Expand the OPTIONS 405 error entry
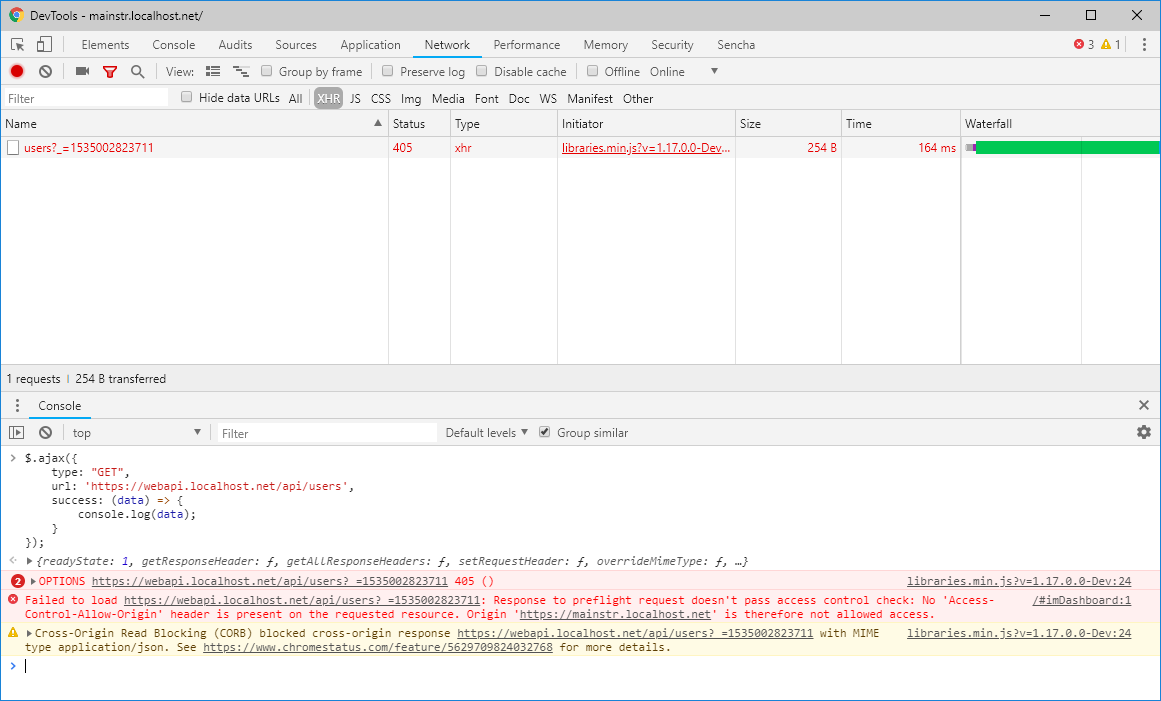The height and width of the screenshot is (701, 1161). click(x=33, y=581)
